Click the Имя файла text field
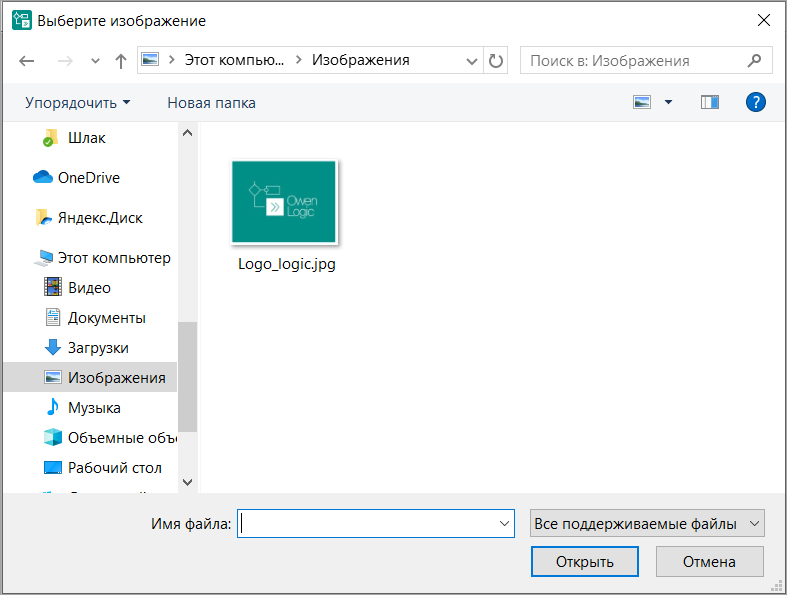The image size is (787, 595). [367, 524]
